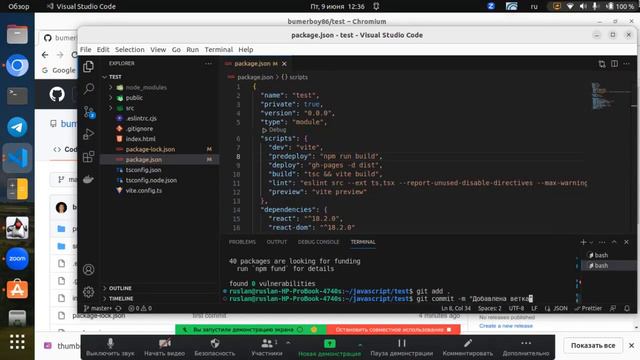Click UTF-8 encoding in status bar
Image resolution: width=640 pixels, height=360 pixels.
516,308
